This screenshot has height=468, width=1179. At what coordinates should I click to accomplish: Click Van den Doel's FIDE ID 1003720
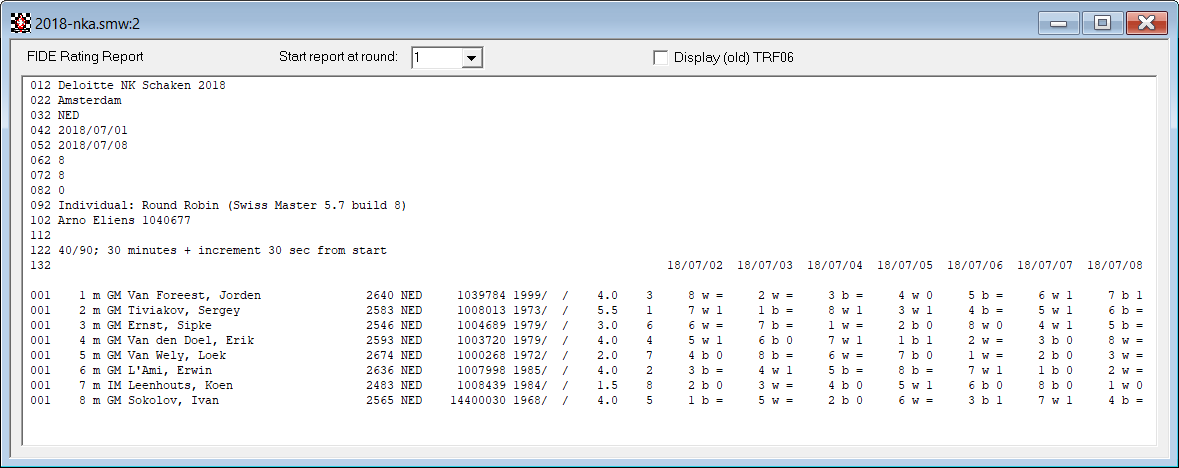[x=481, y=340]
